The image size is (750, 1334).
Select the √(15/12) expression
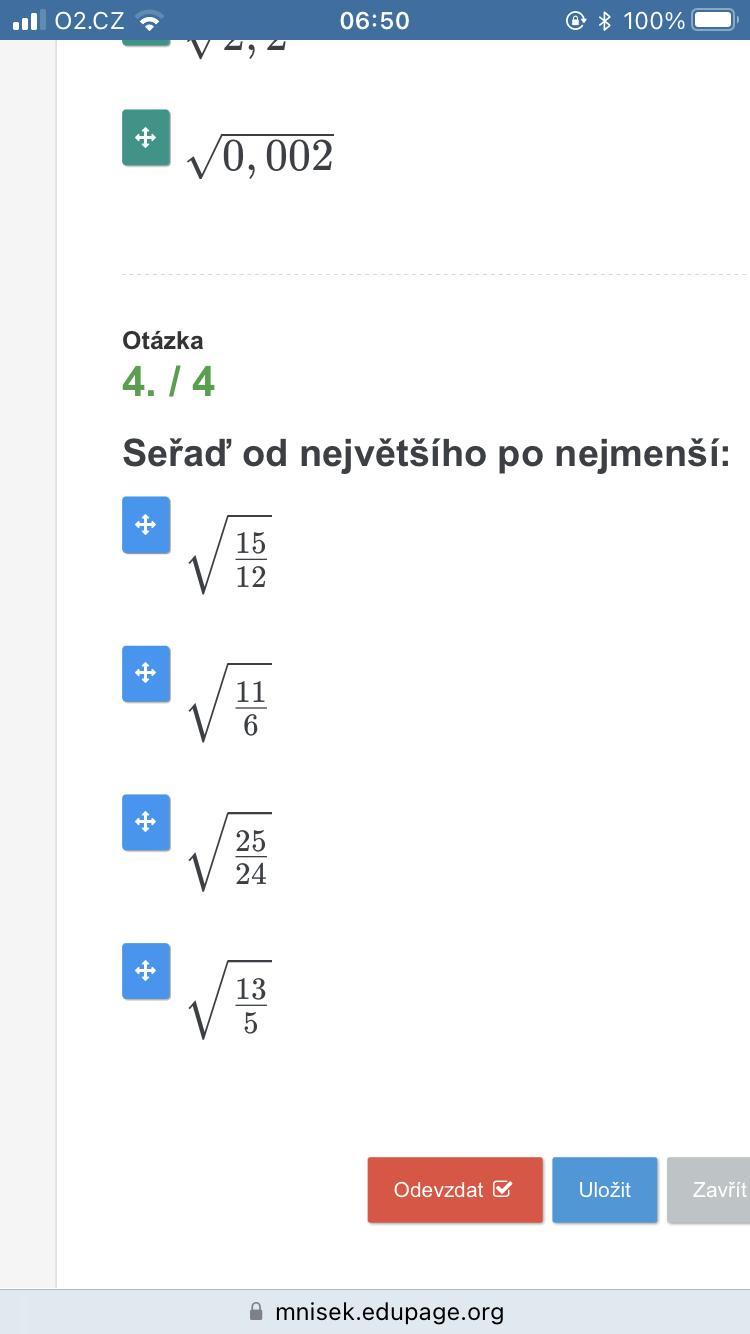(x=230, y=555)
